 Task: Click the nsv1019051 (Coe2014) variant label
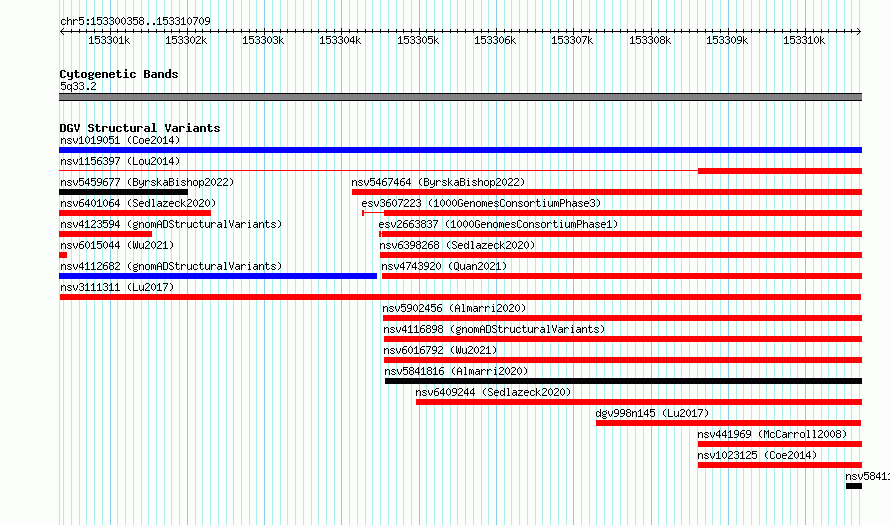(120, 140)
